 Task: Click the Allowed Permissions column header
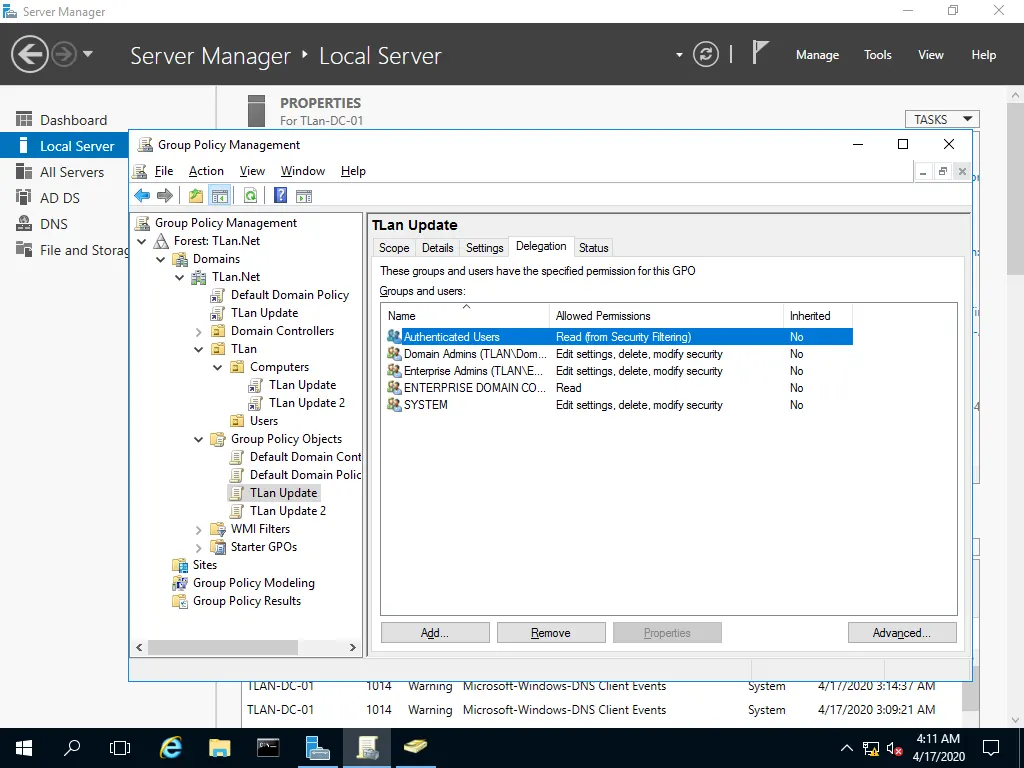coord(666,315)
